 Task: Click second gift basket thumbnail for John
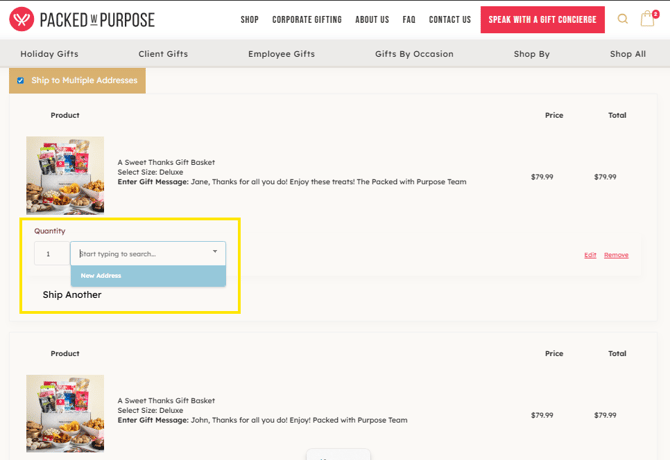65,413
